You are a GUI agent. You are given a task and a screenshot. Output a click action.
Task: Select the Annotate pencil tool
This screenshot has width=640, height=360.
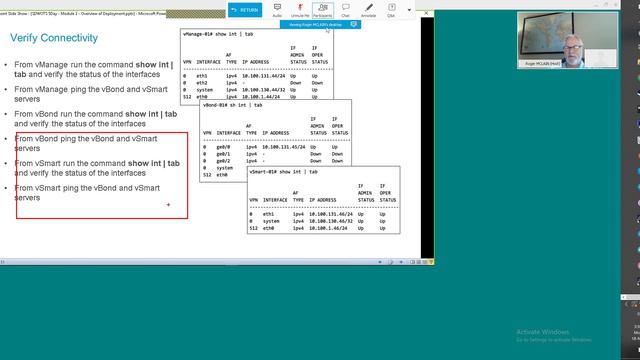click(369, 10)
